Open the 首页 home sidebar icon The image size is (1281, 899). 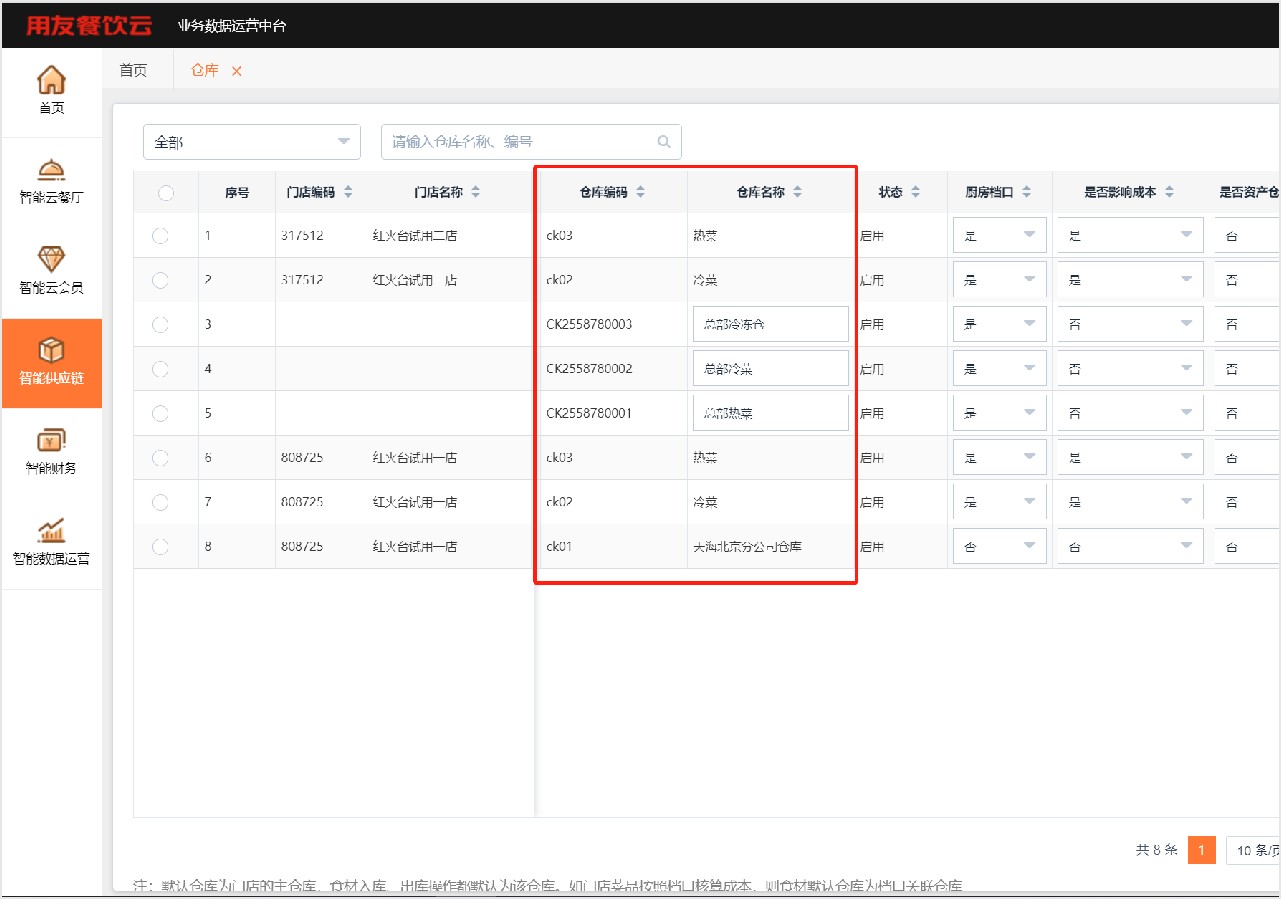tap(51, 81)
